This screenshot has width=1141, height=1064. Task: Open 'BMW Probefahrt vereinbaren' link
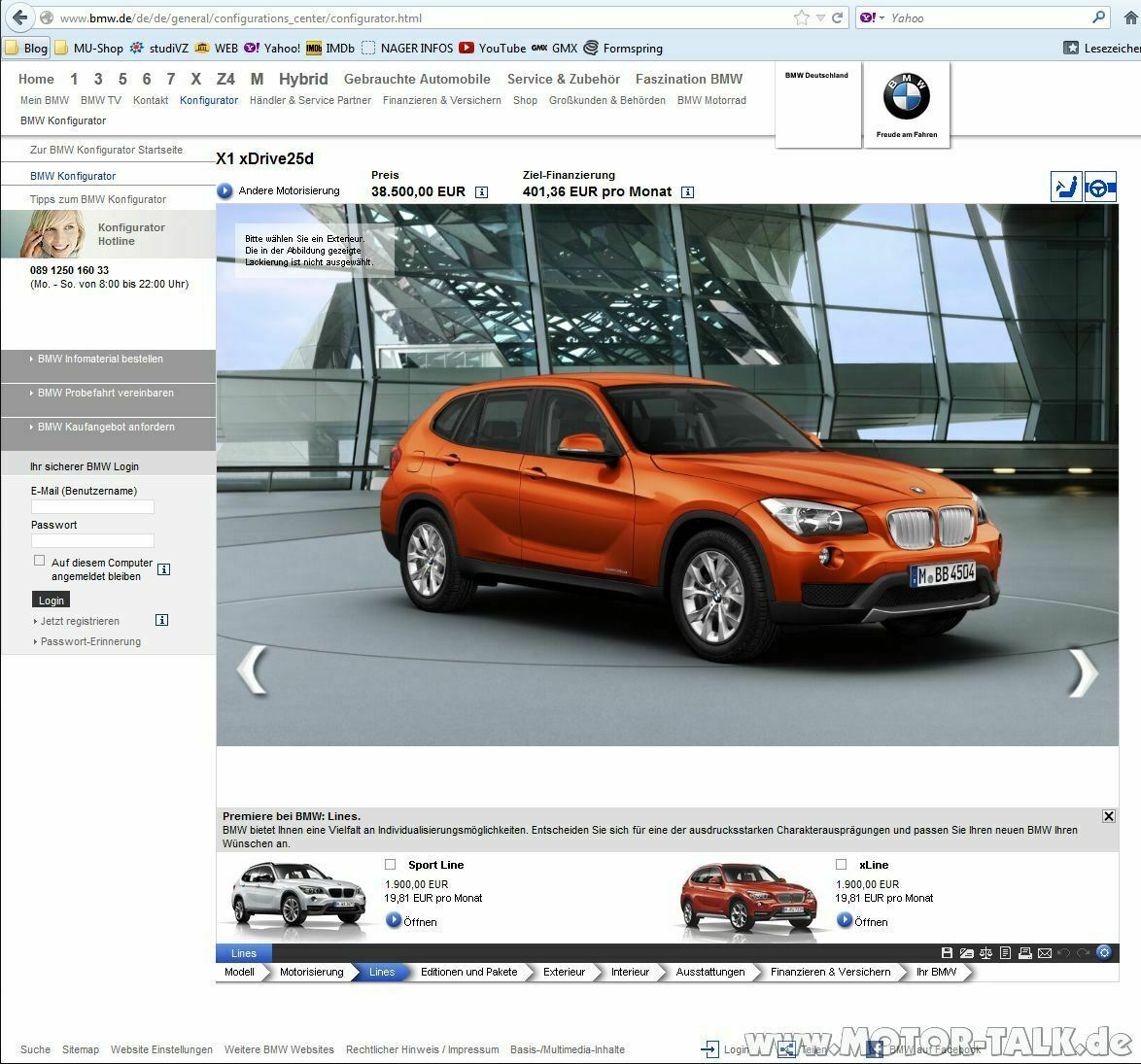tap(104, 393)
